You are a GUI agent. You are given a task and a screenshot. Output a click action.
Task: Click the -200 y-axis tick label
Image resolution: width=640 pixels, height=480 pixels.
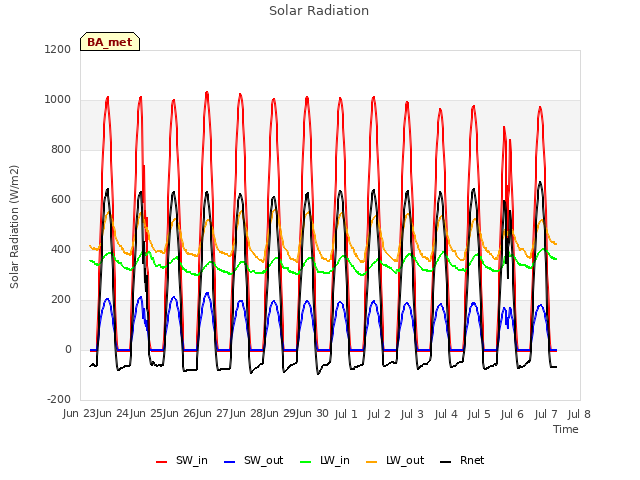click(x=59, y=399)
